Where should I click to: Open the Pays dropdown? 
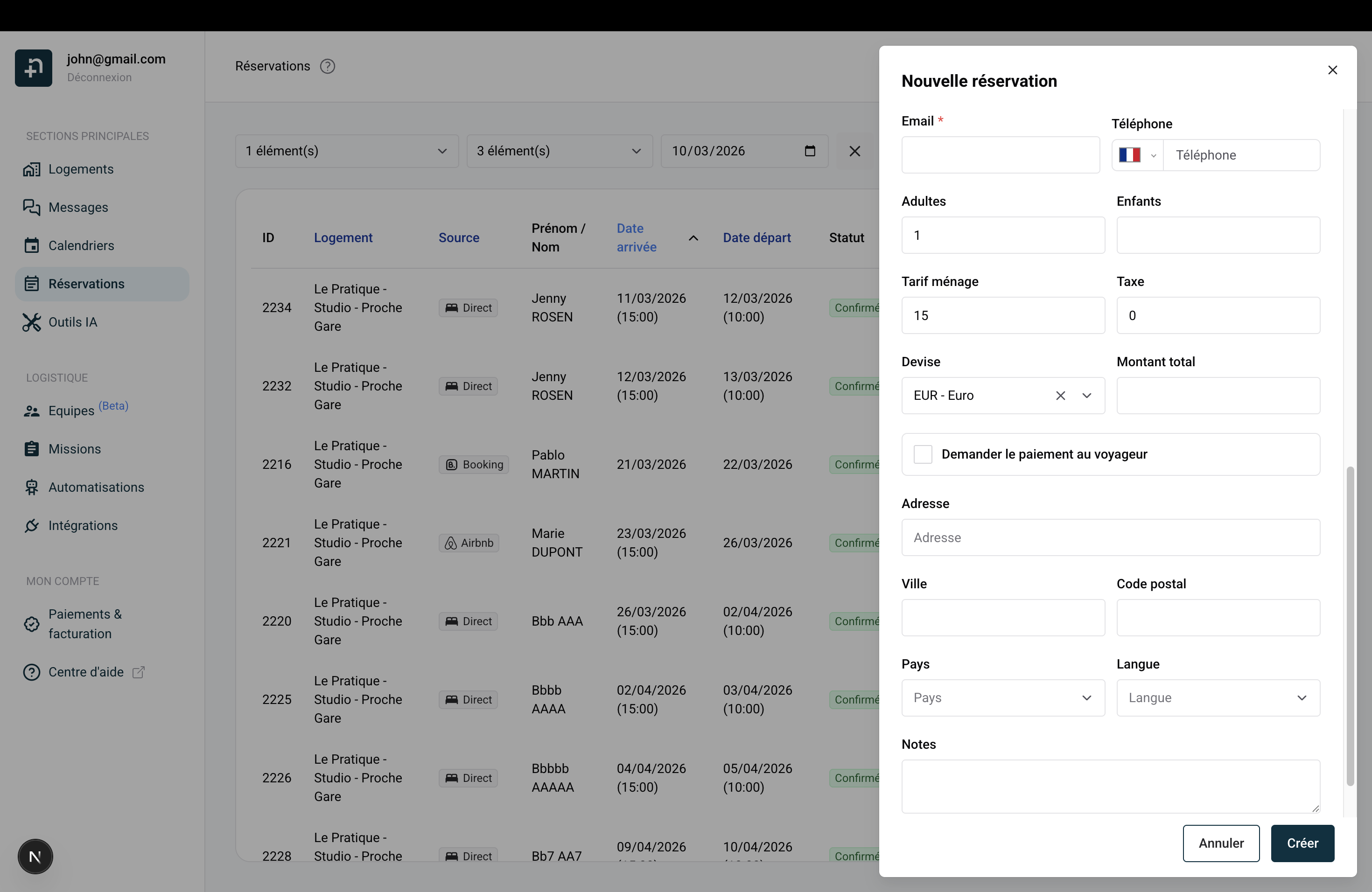coord(1003,698)
